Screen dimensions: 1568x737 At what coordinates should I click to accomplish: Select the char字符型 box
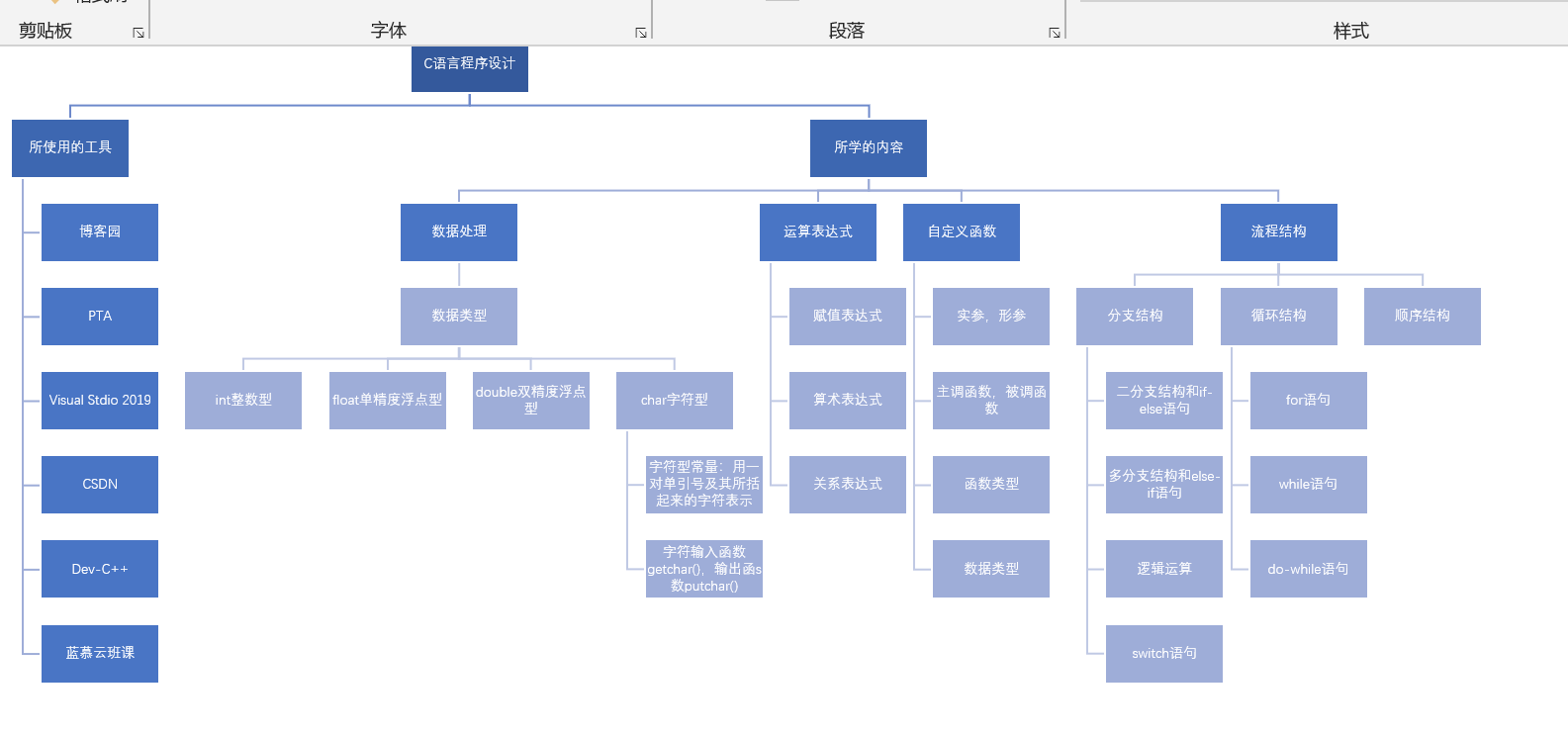[x=675, y=401]
